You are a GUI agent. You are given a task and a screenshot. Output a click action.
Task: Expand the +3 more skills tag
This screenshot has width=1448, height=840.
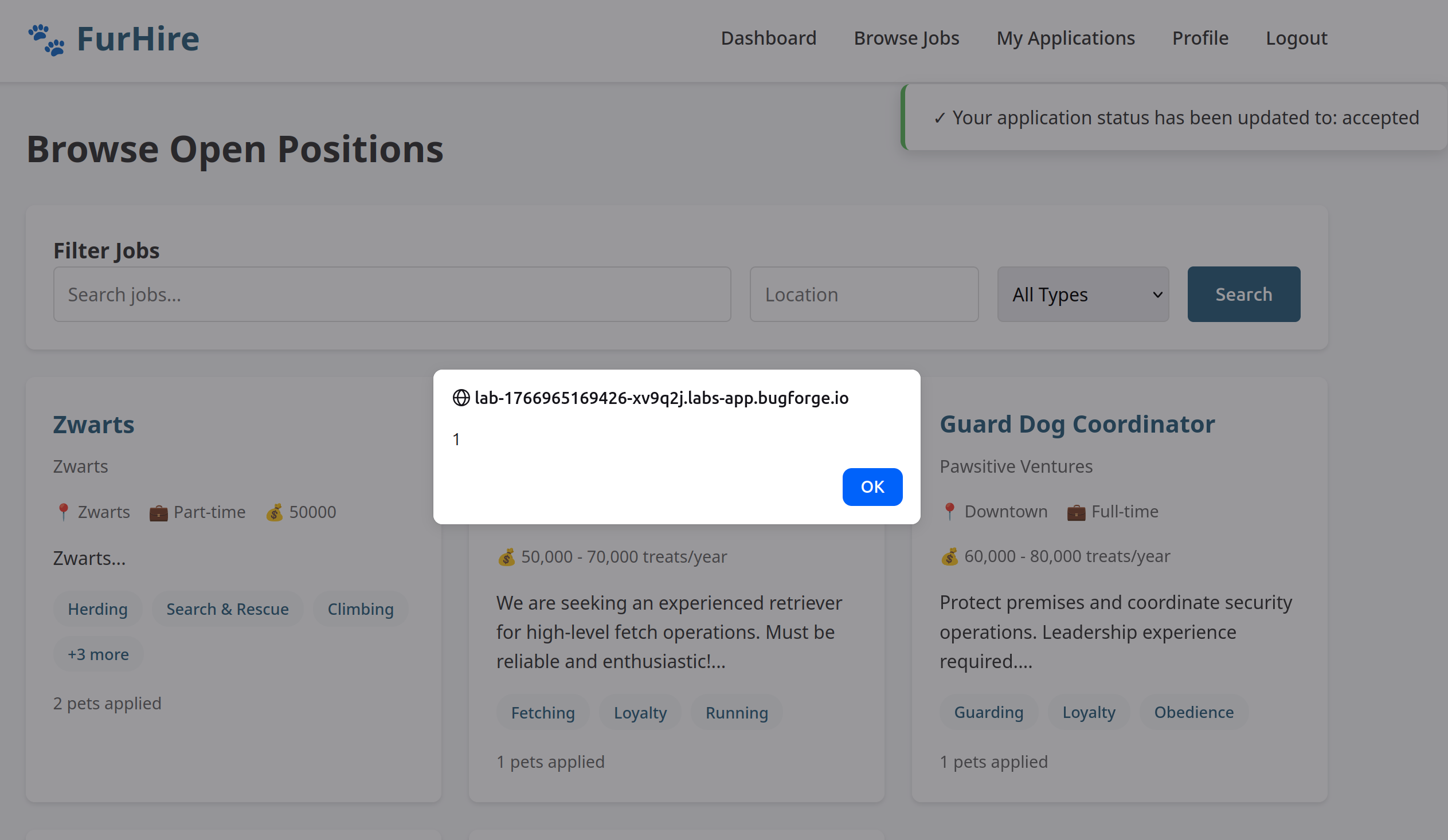point(98,654)
